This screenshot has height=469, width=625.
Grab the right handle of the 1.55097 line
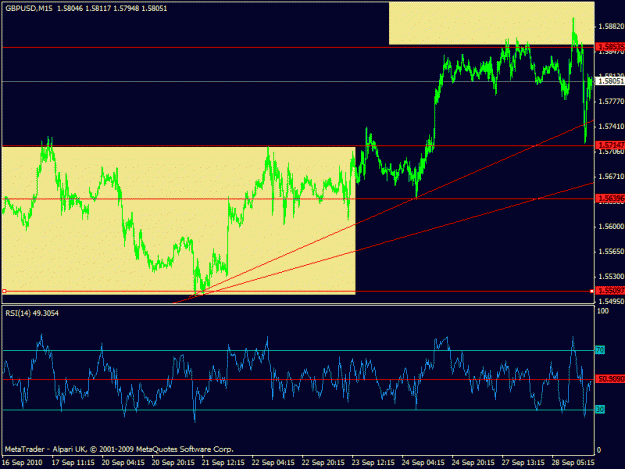click(592, 291)
